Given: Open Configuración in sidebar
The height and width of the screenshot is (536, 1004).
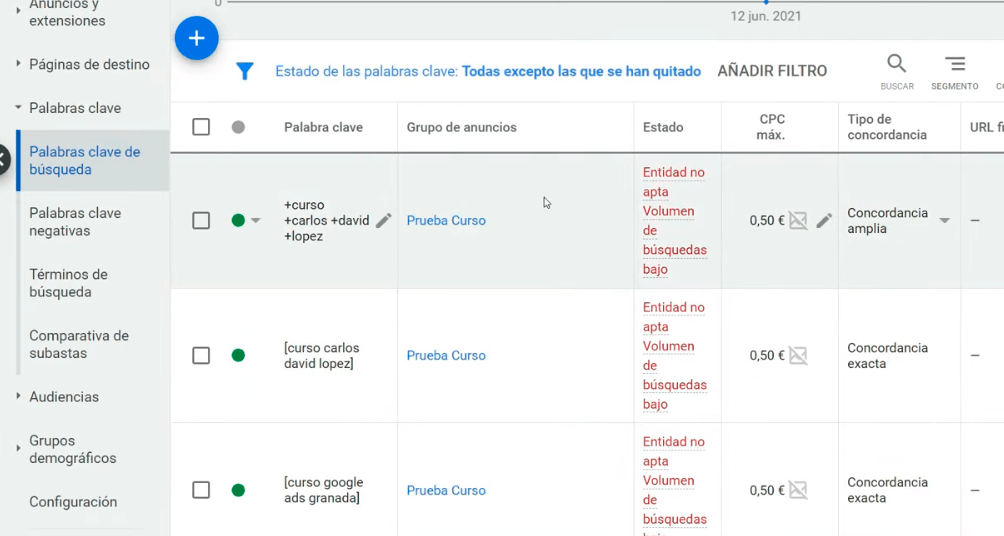Looking at the screenshot, I should point(73,502).
